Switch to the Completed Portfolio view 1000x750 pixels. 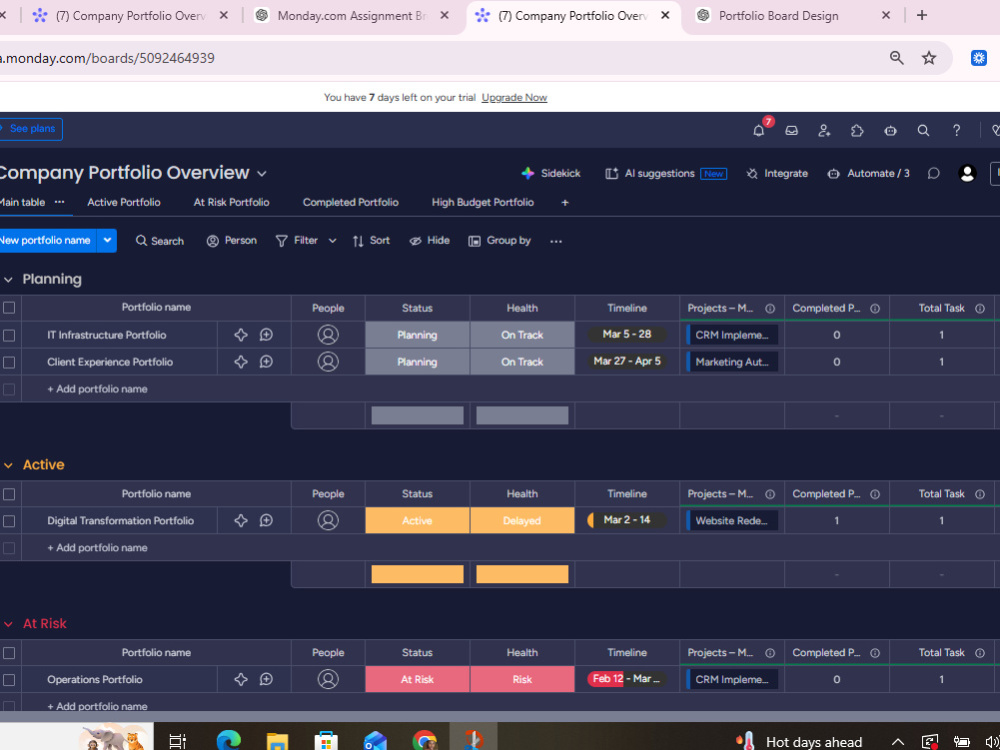pyautogui.click(x=351, y=202)
